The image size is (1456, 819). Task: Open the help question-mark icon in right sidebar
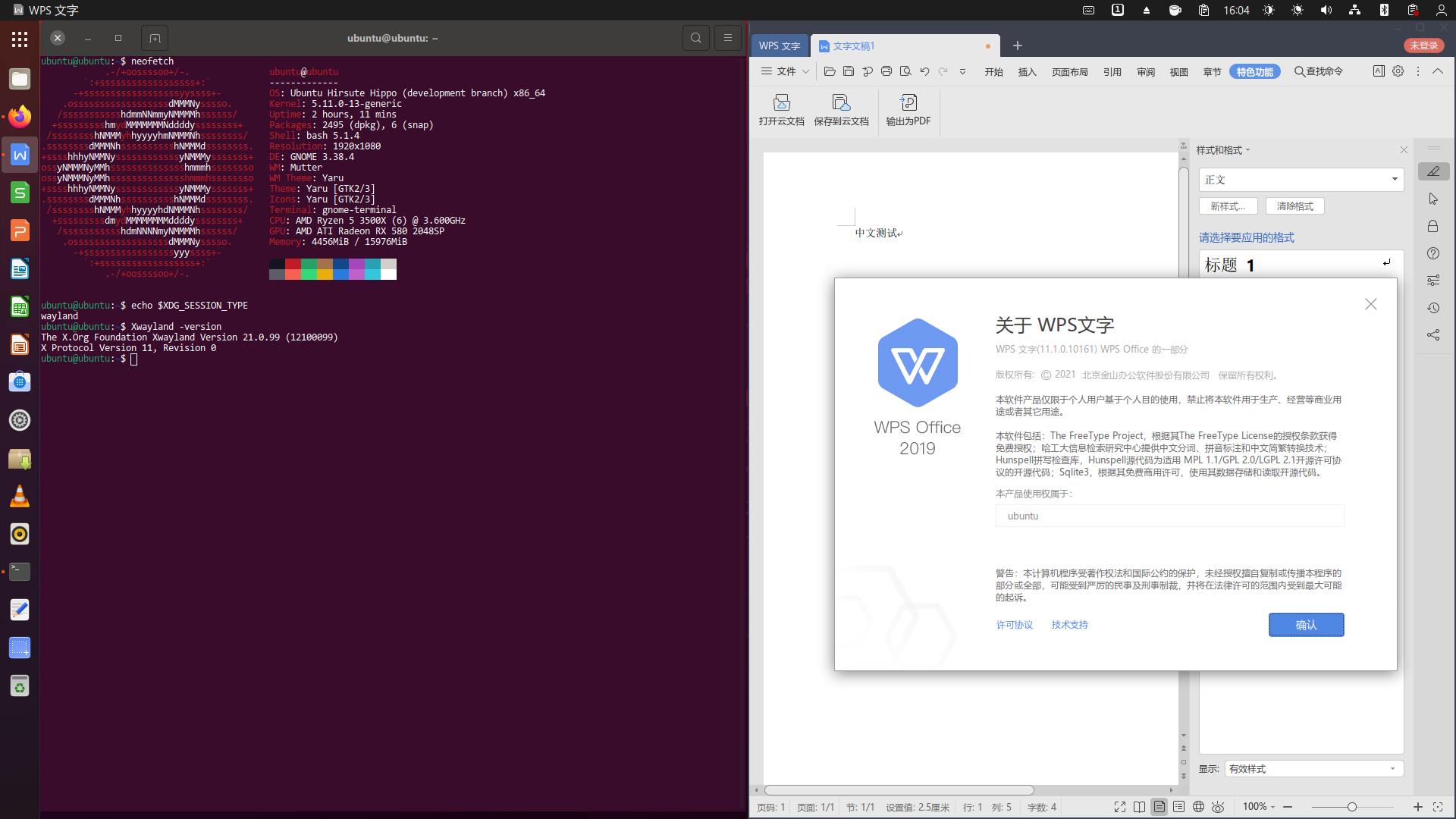[1433, 253]
